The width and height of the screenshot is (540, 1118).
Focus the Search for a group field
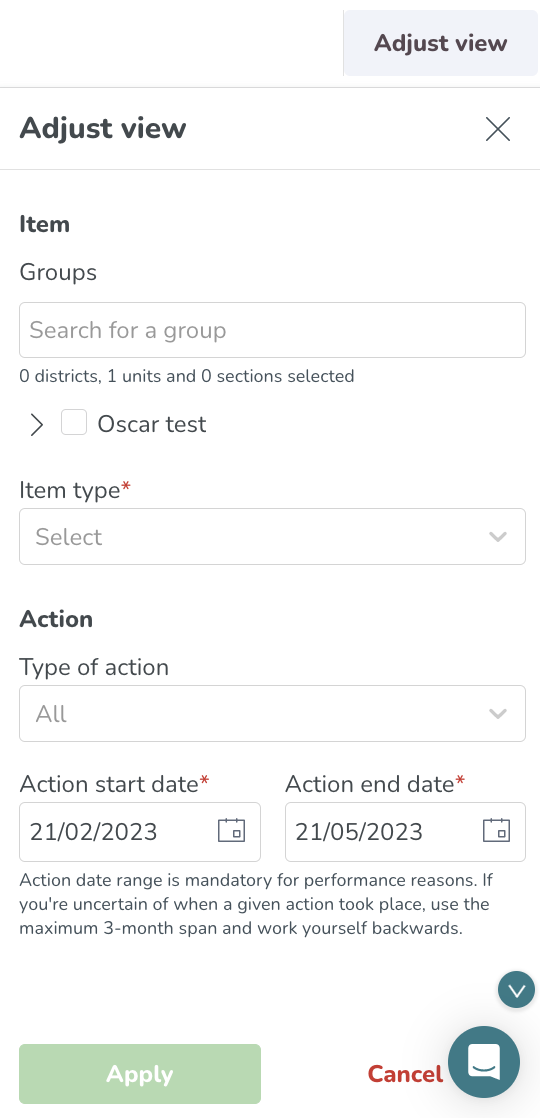point(272,330)
